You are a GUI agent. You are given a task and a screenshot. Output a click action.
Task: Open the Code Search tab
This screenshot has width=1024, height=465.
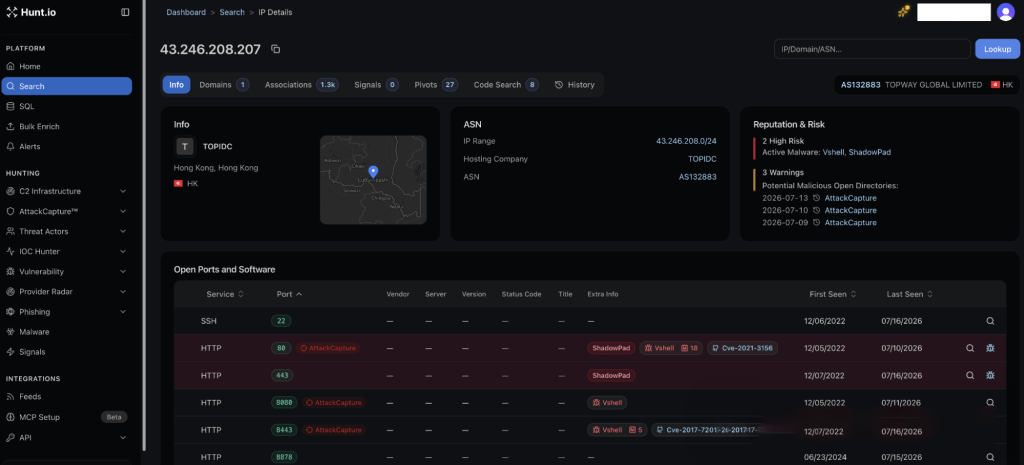(506, 85)
